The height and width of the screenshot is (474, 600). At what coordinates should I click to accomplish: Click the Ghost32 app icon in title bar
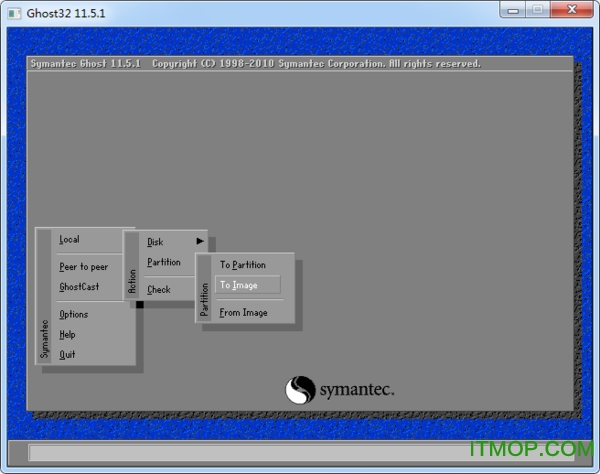point(14,12)
